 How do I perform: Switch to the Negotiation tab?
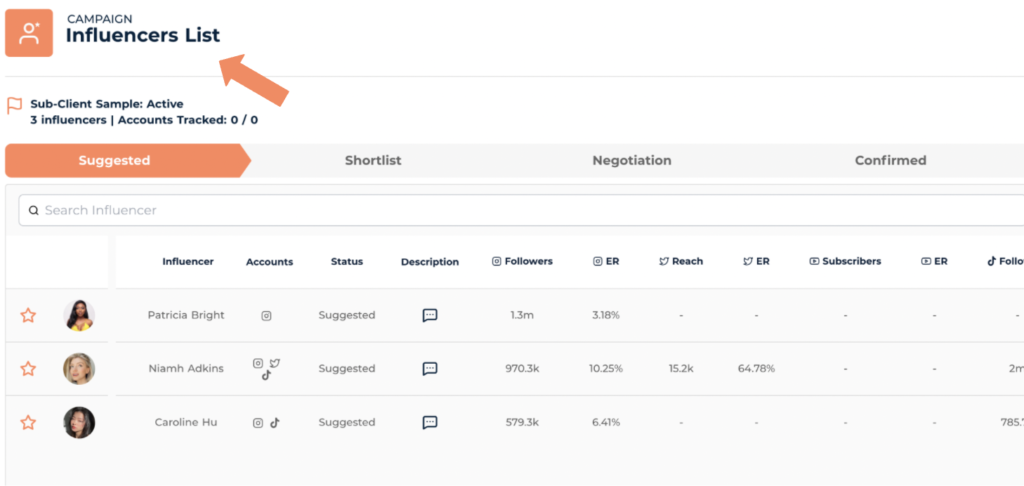click(x=631, y=160)
